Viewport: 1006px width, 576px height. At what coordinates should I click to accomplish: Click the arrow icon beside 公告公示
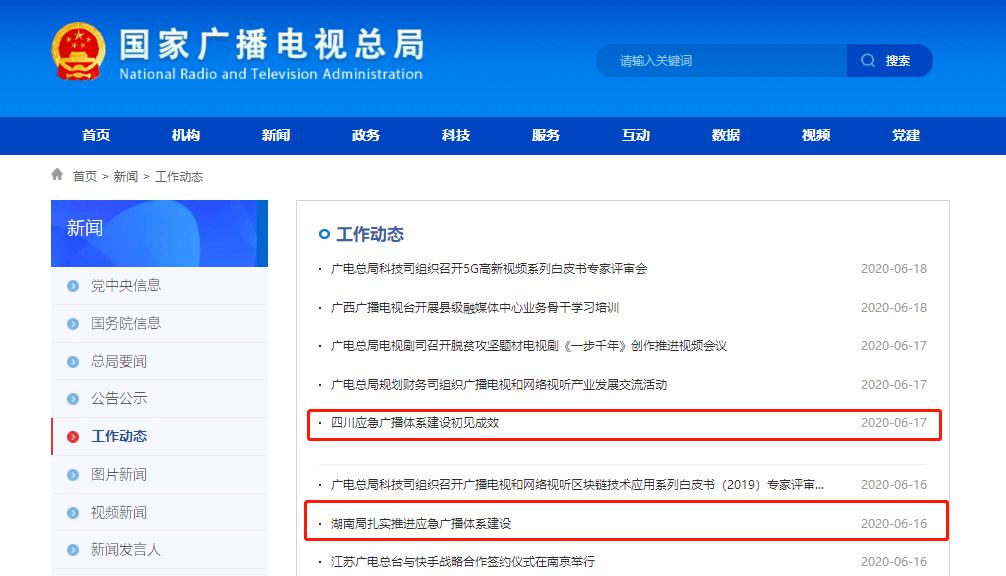[73, 399]
